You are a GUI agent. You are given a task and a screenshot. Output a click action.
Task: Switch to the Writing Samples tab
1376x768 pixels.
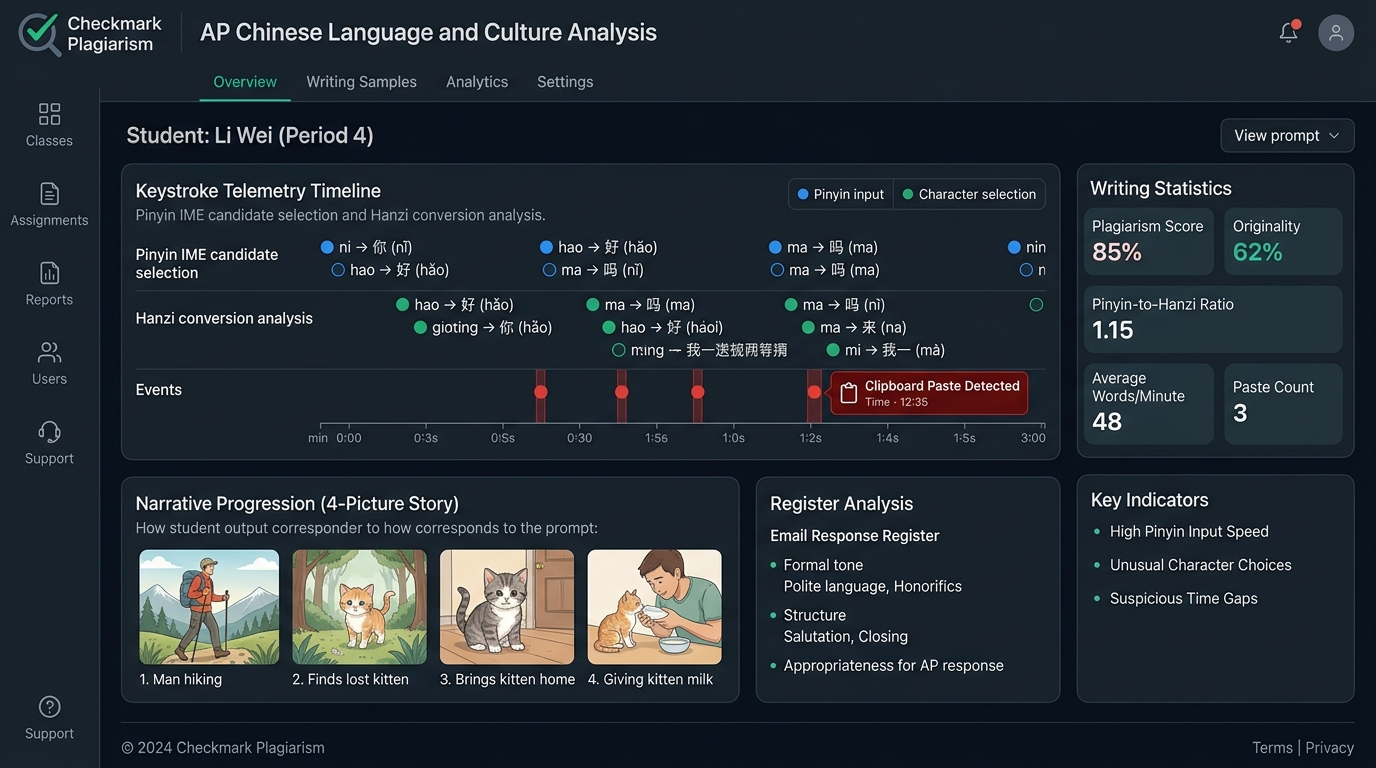pyautogui.click(x=361, y=82)
